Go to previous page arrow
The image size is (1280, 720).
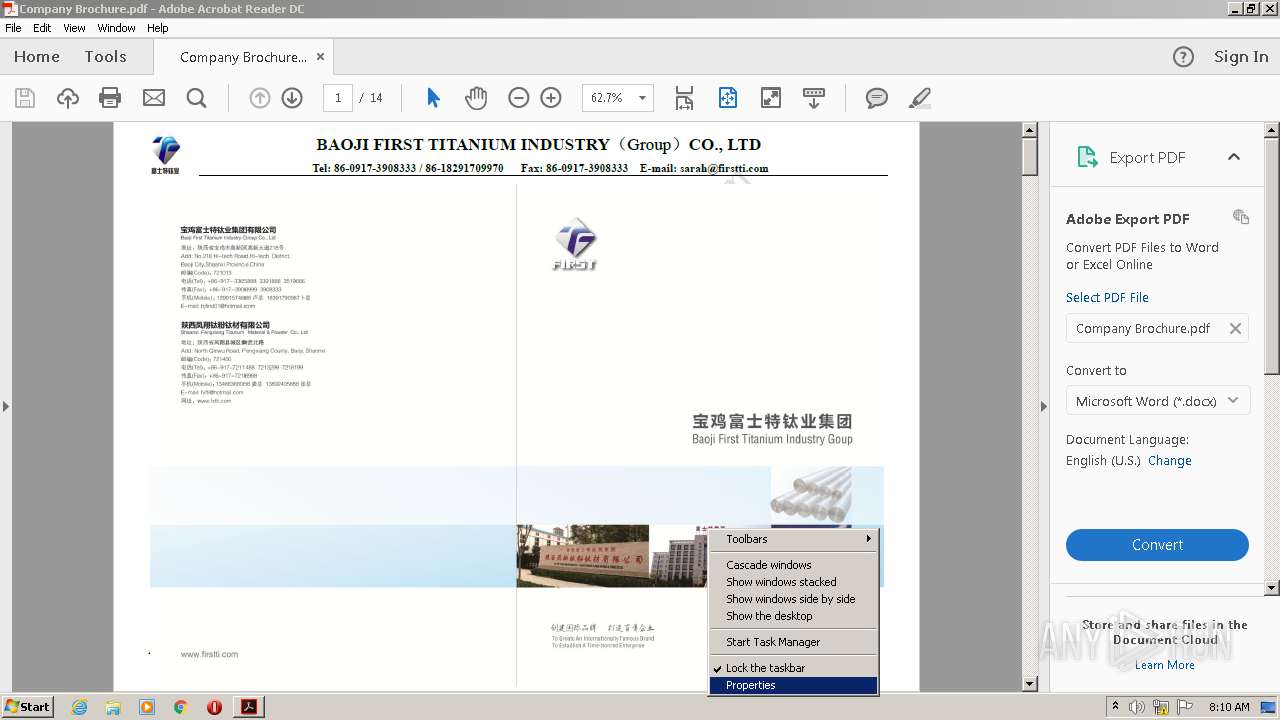pyautogui.click(x=259, y=98)
